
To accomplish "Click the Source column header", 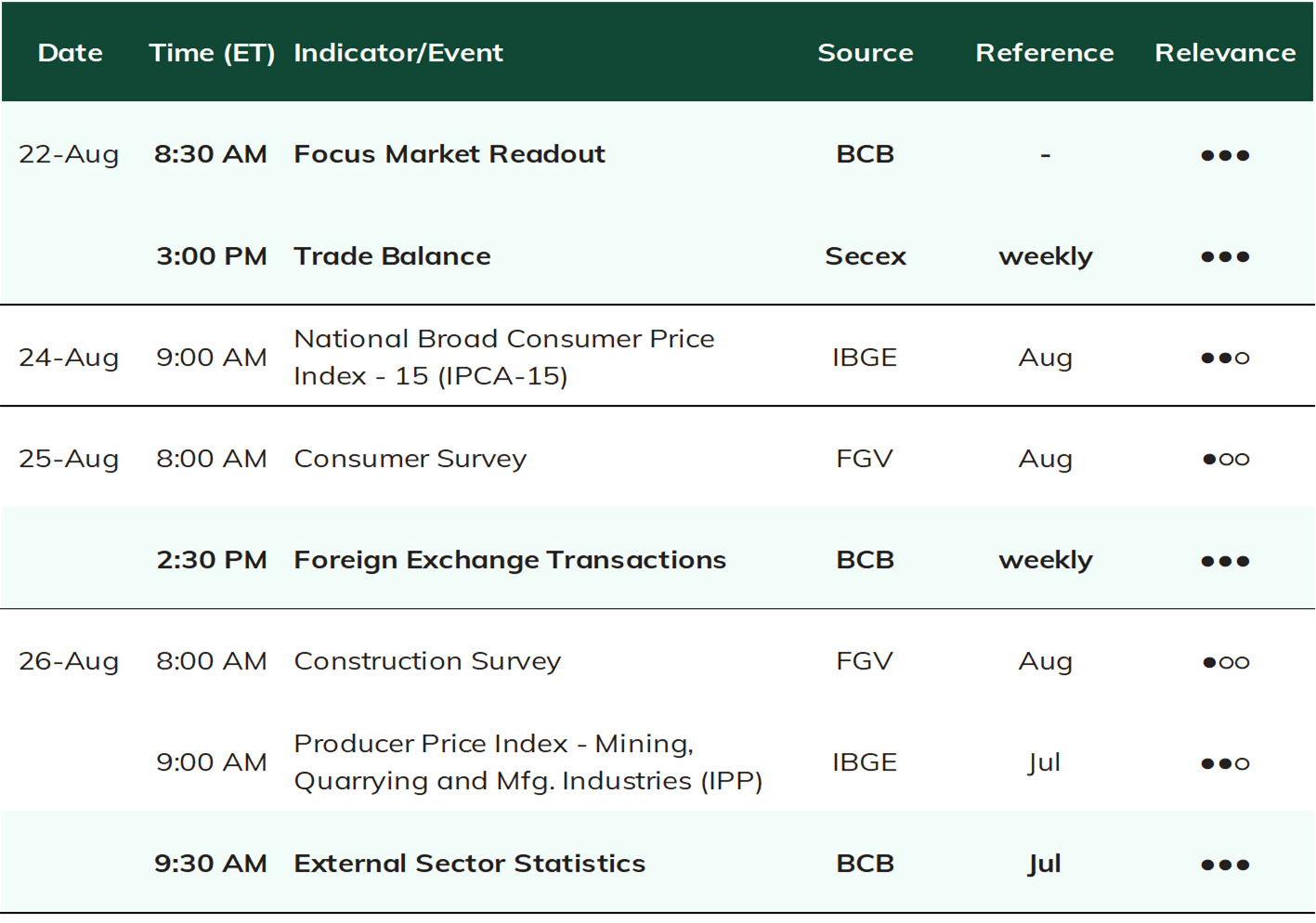I will (x=866, y=53).
